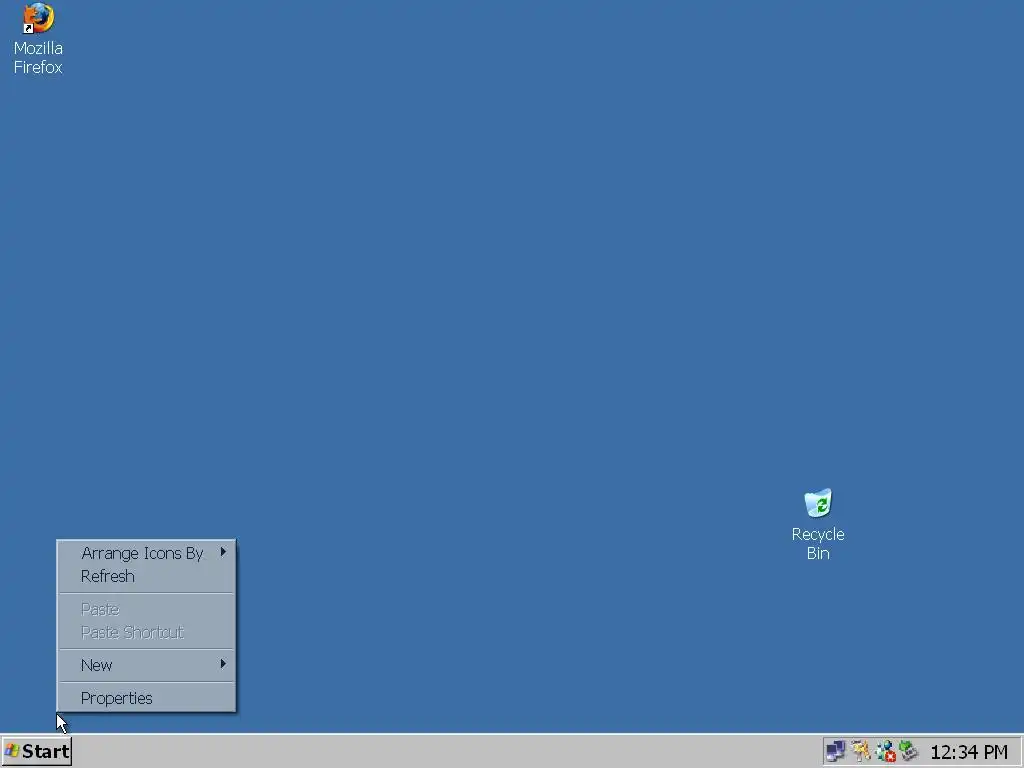The image size is (1024, 768).
Task: Click the 12:34 PM taskbar clock
Action: pyautogui.click(x=968, y=752)
